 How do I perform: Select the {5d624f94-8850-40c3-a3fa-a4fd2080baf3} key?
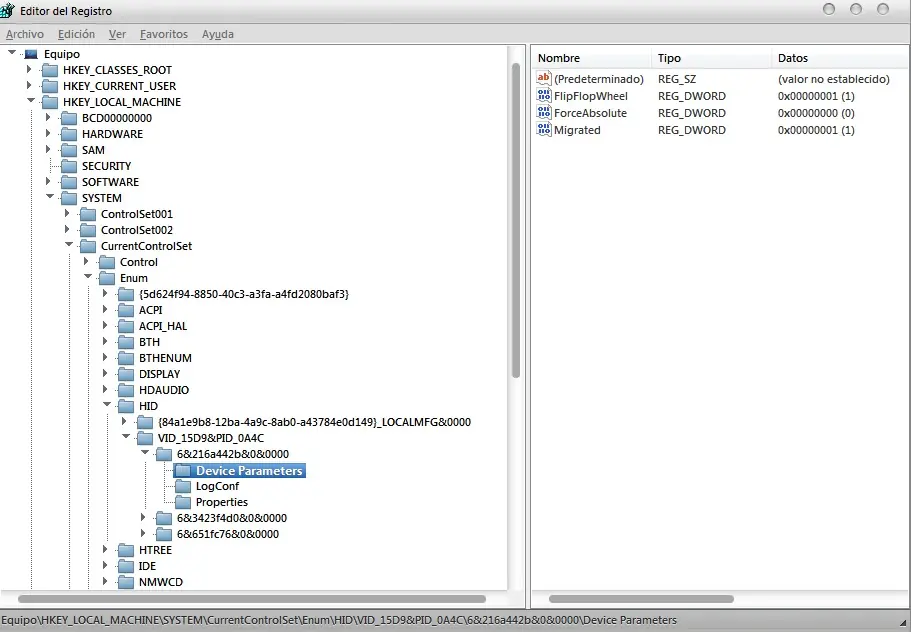pos(243,295)
